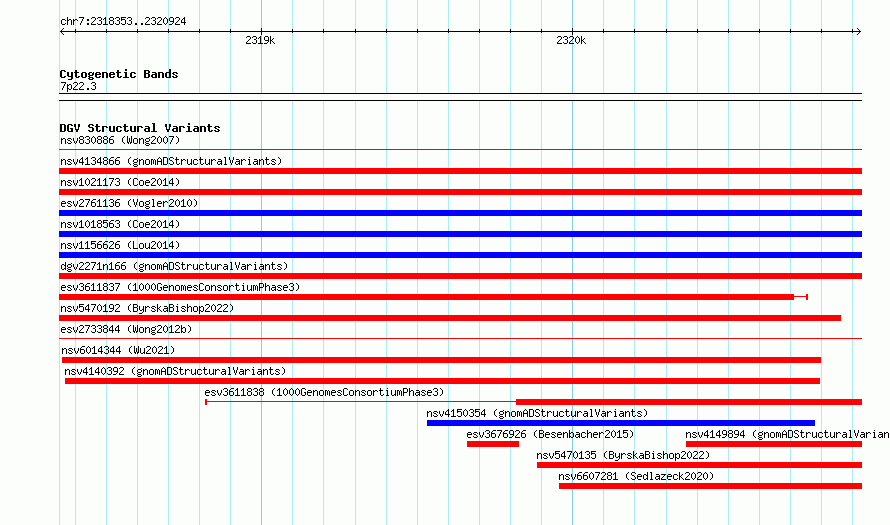
Task: Click the esv3611838 thick red bar
Action: pyautogui.click(x=689, y=402)
